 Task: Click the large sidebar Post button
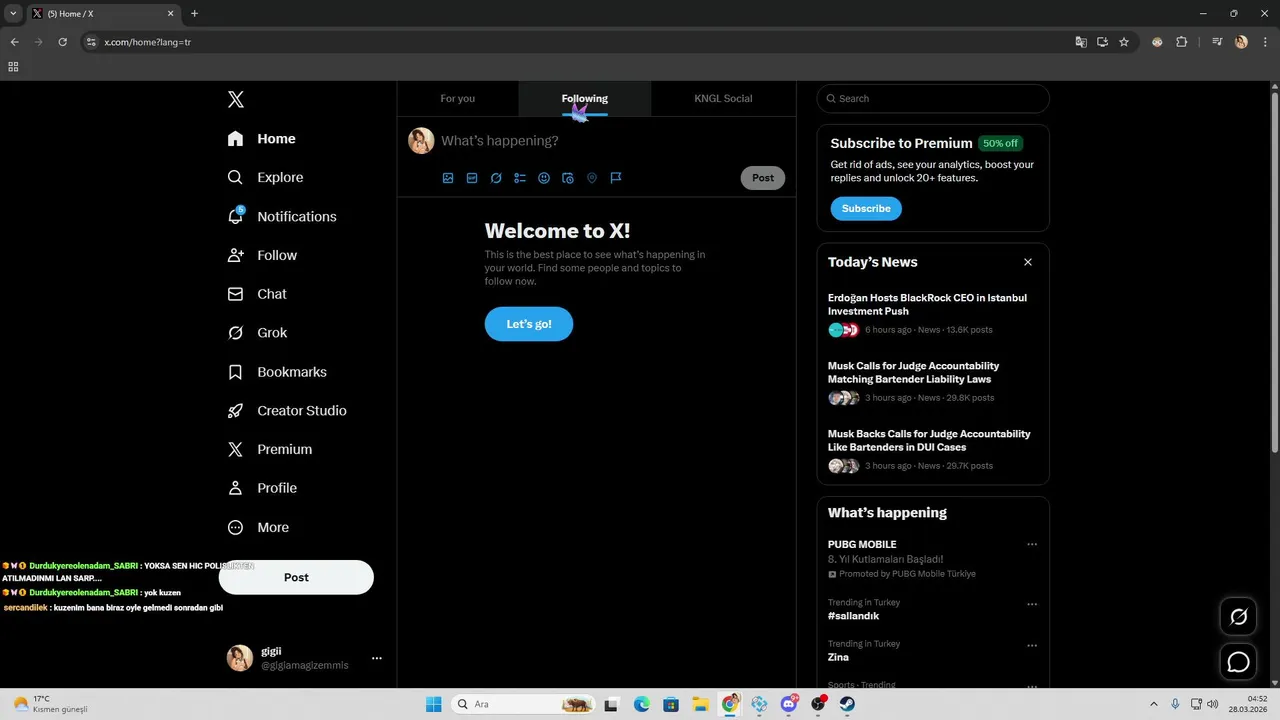(296, 577)
